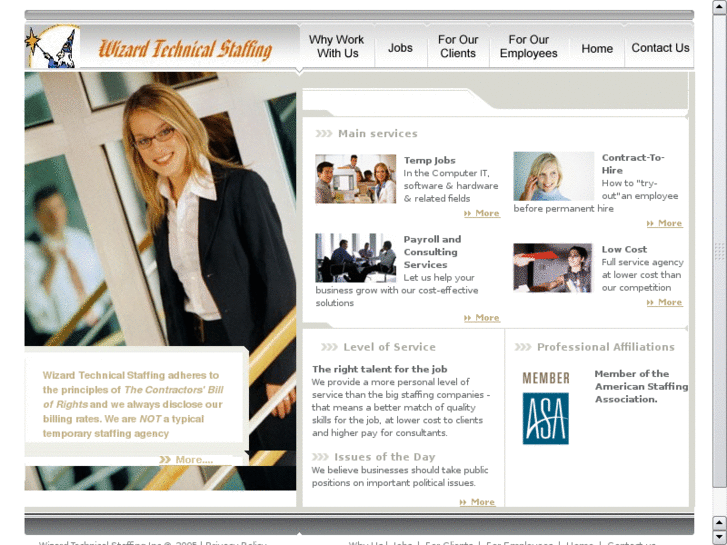727x545 pixels.
Task: Click Payroll and Consulting Services heading
Action: pyautogui.click(x=432, y=252)
